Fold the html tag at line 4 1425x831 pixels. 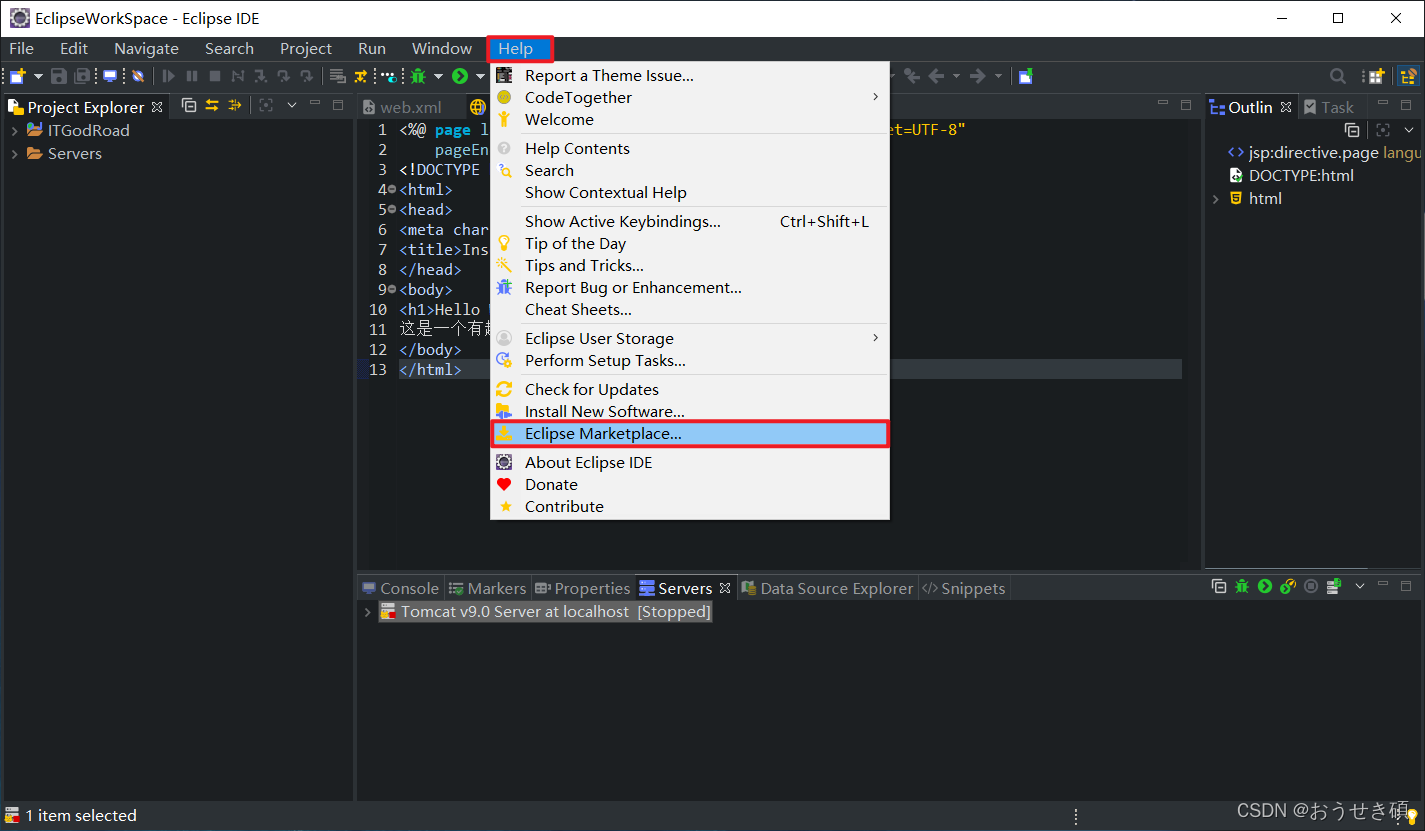click(392, 190)
